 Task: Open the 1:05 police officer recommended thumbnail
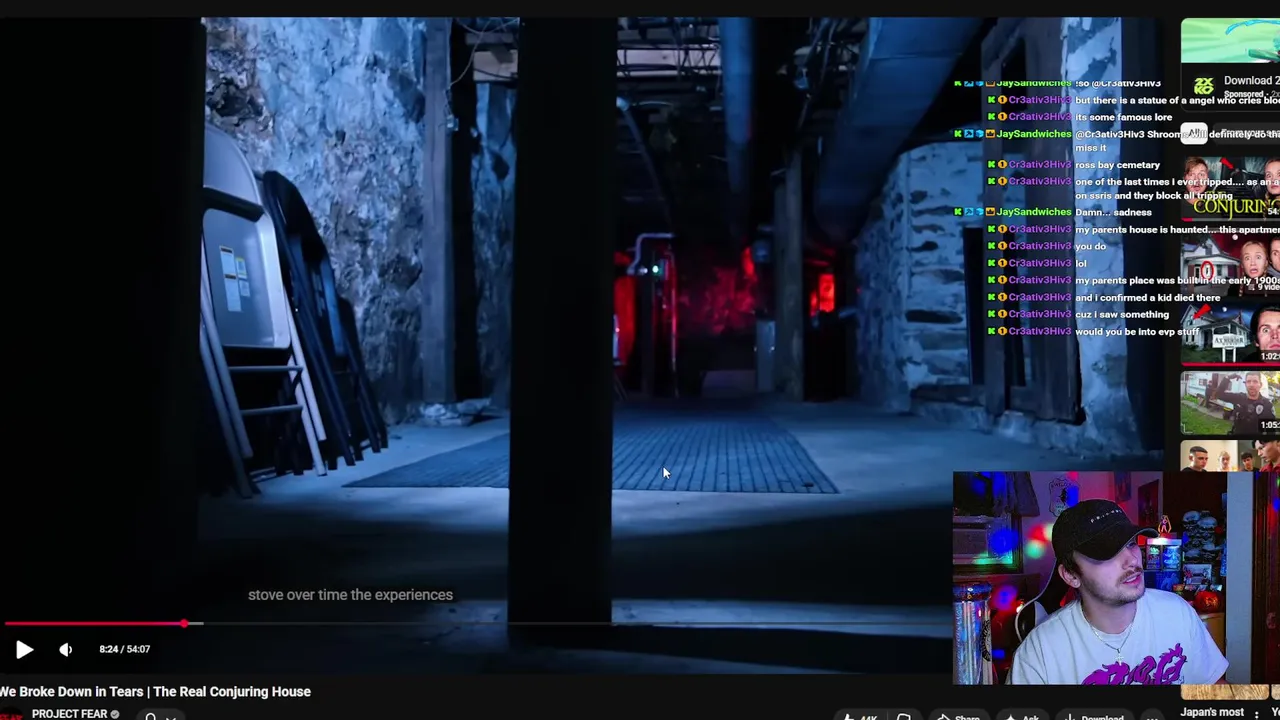(x=1231, y=403)
